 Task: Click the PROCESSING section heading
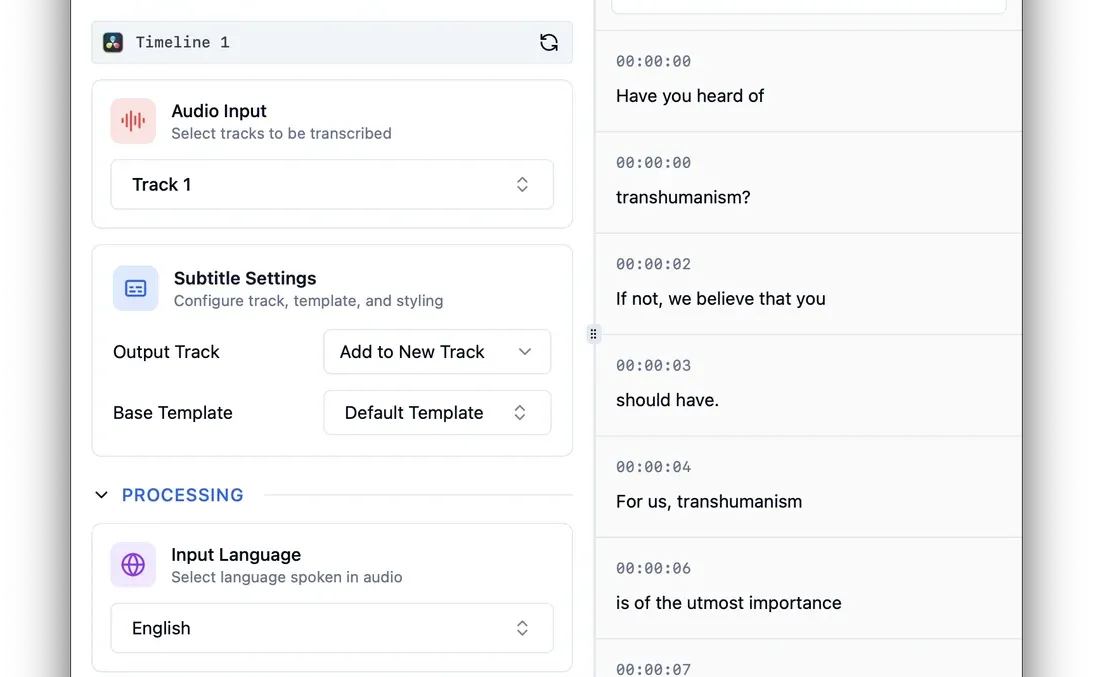click(x=183, y=495)
